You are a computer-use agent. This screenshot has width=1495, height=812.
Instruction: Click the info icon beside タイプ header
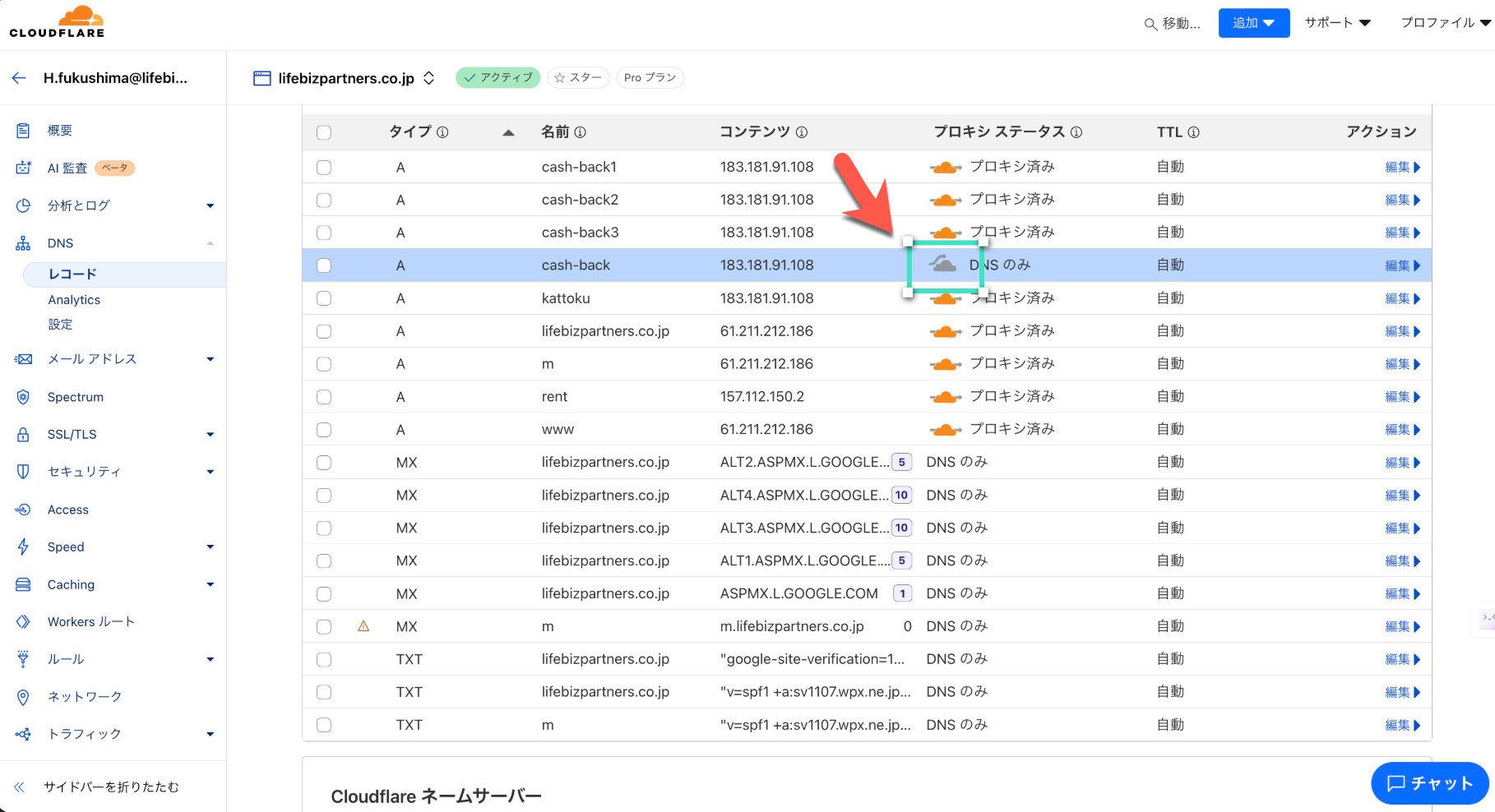[x=442, y=132]
